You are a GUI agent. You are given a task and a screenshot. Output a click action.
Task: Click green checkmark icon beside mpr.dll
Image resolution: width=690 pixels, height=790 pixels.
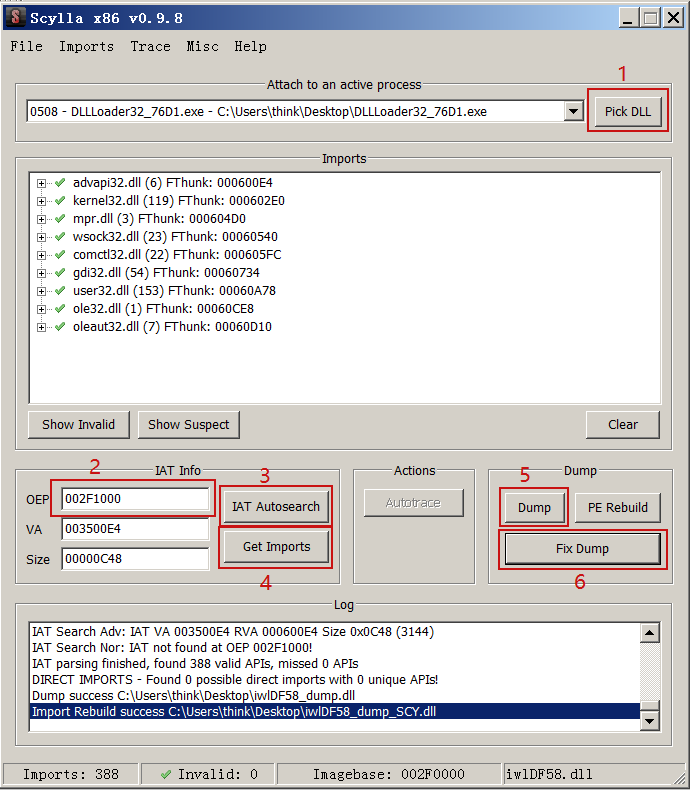[x=60, y=219]
